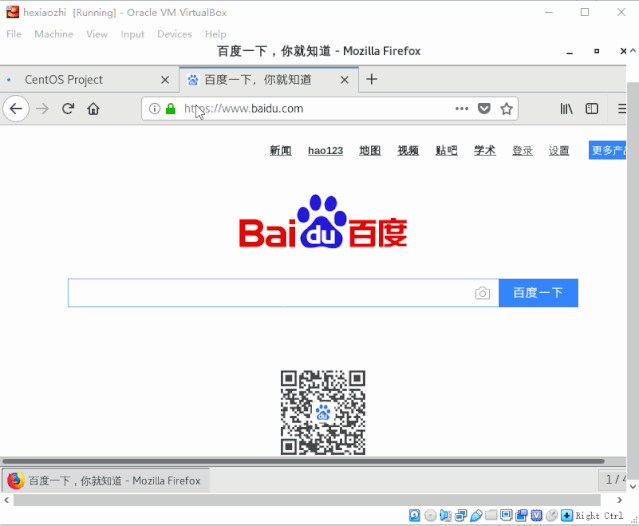The height and width of the screenshot is (526, 639).
Task: Click the 设置 settings link
Action: coord(559,151)
